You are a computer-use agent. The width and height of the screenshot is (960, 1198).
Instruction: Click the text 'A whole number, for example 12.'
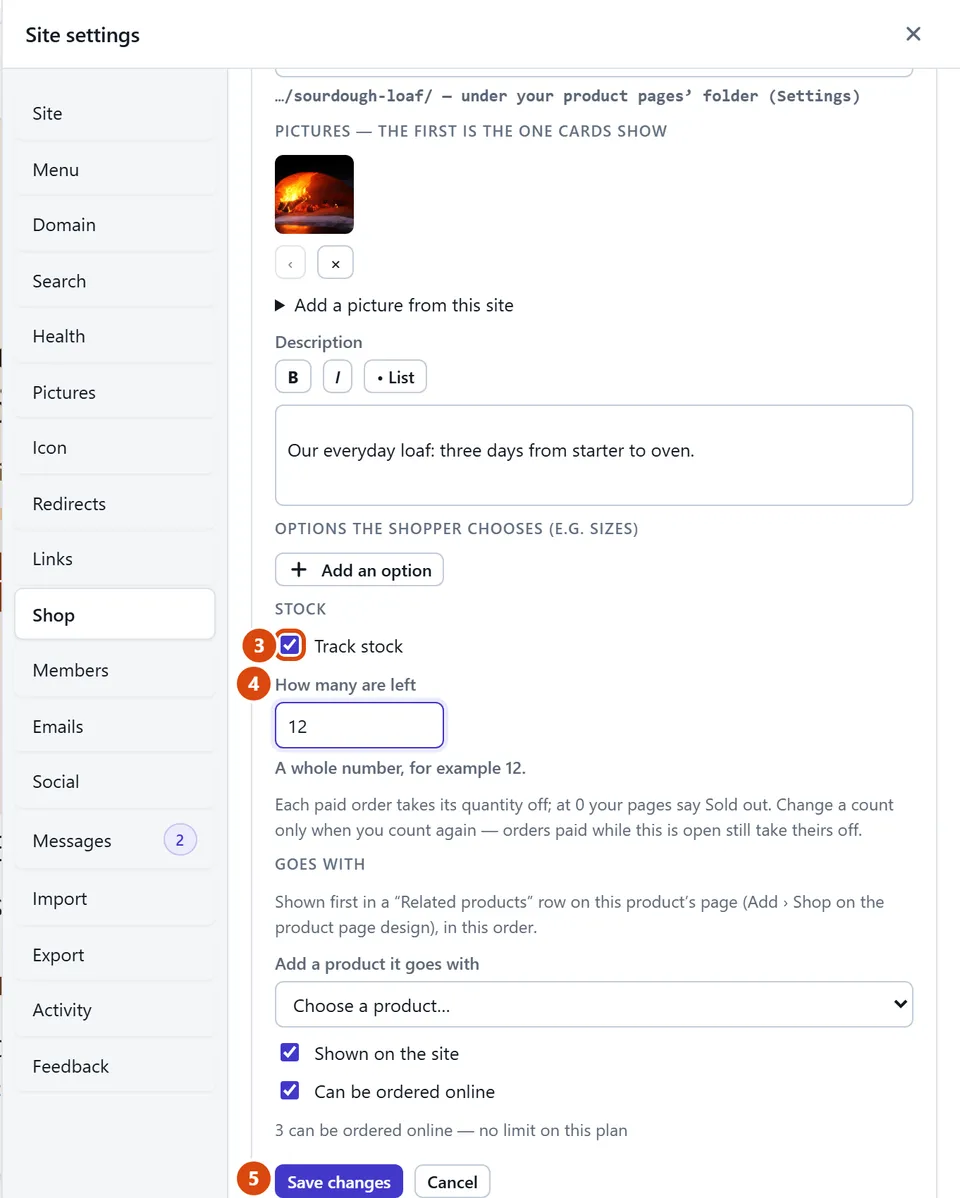pyautogui.click(x=401, y=768)
